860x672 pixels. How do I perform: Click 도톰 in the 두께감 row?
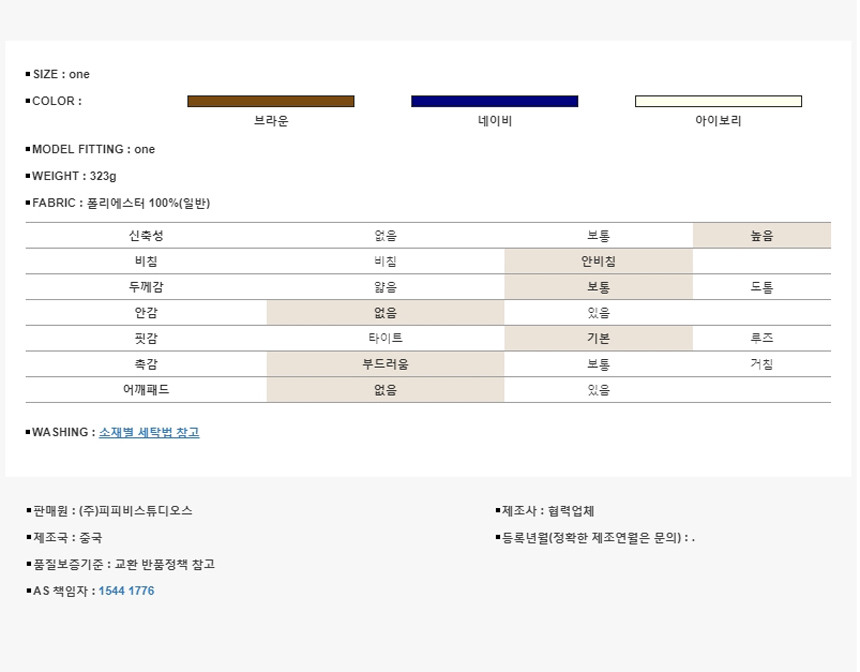761,288
